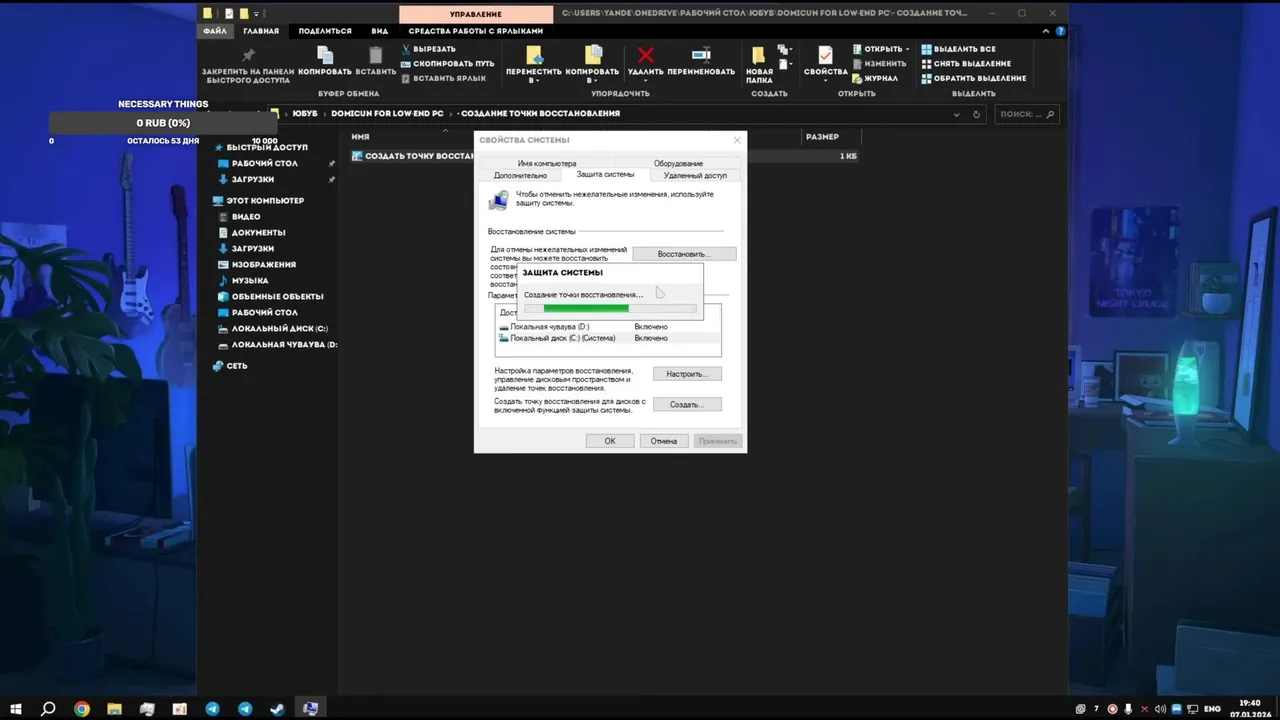Screen dimensions: 1280x720
Task: Sort by the Размер column header
Action: click(822, 137)
